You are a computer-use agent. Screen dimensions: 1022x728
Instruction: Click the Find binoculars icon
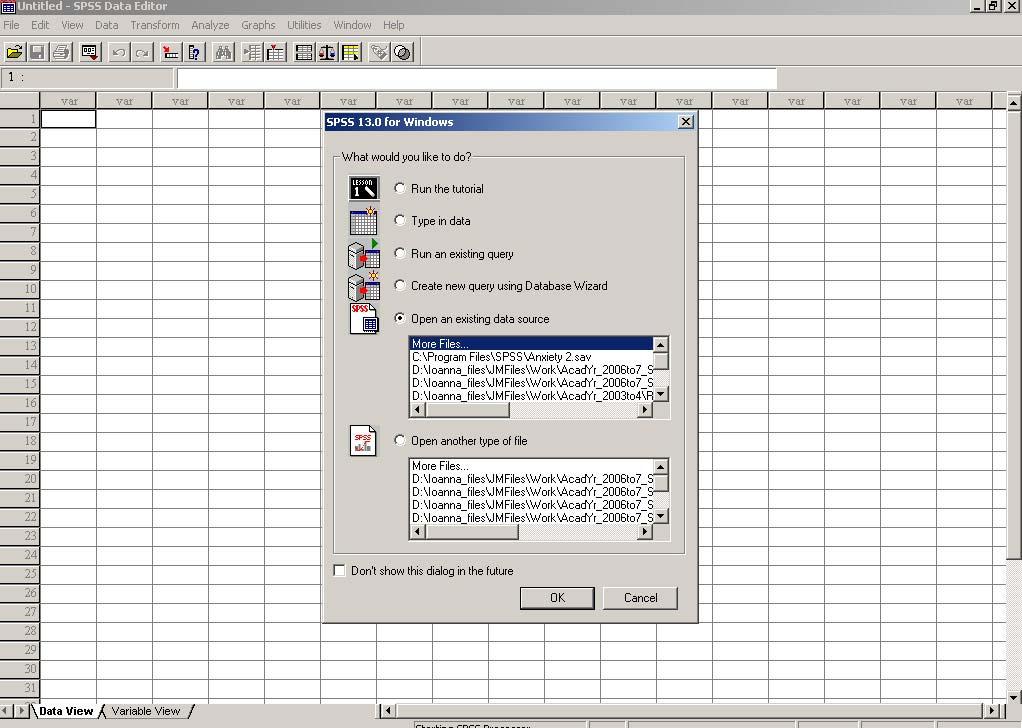click(223, 52)
